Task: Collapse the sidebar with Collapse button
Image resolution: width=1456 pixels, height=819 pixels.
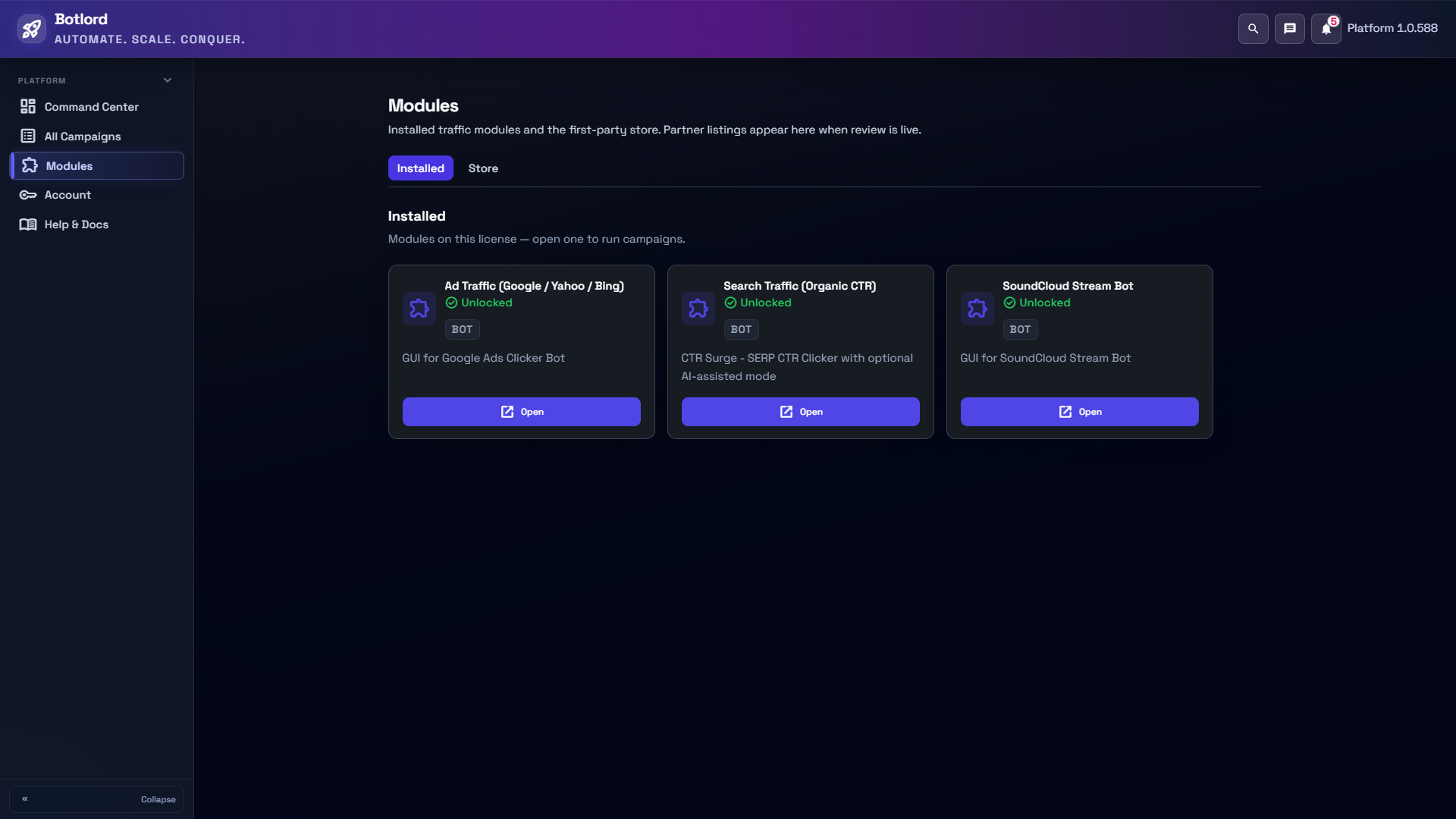Action: click(x=96, y=799)
